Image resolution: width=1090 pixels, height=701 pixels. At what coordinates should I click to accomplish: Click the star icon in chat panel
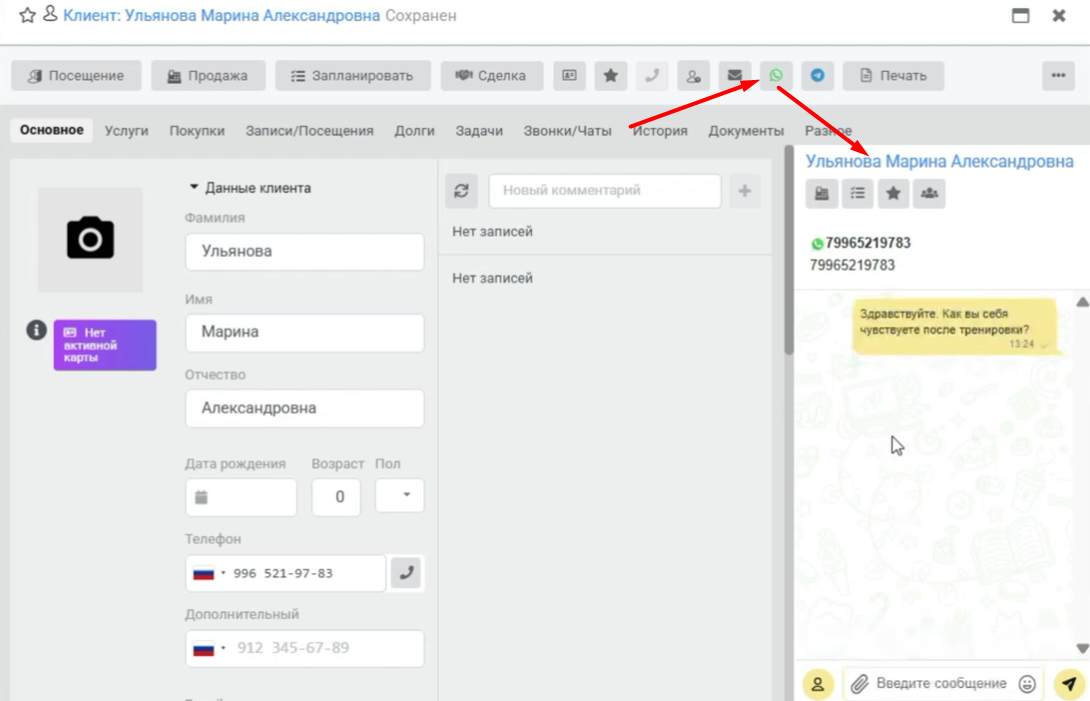click(x=893, y=193)
